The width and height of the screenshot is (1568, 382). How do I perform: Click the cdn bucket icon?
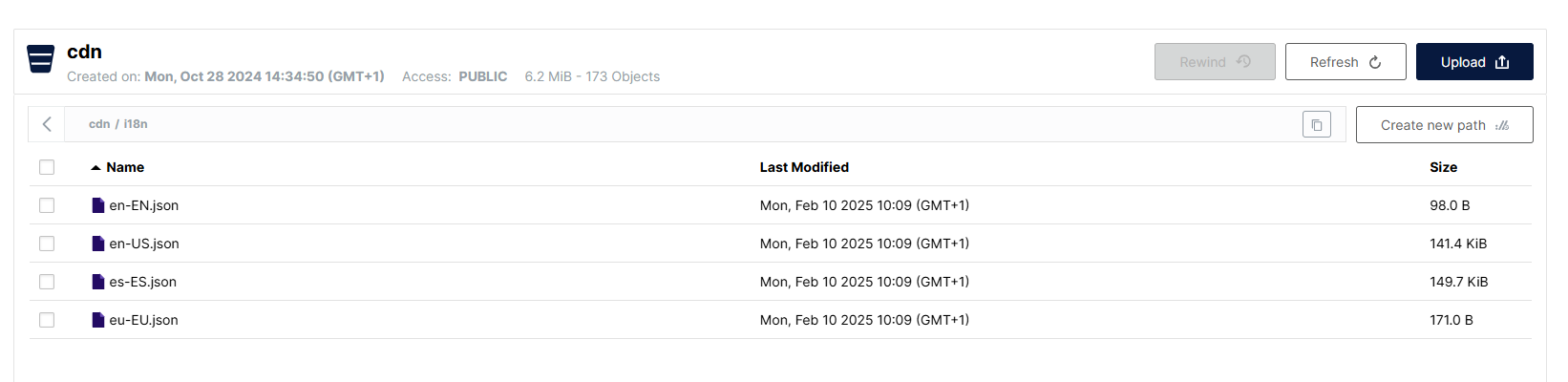[x=40, y=59]
